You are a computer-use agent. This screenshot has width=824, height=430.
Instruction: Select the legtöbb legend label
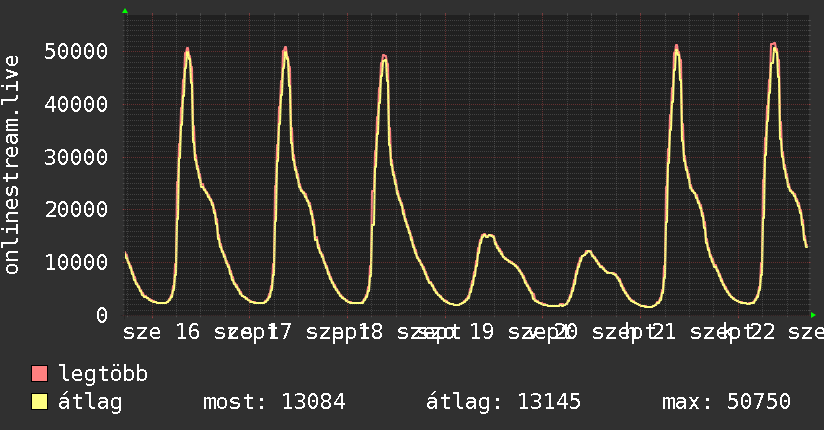pos(103,374)
